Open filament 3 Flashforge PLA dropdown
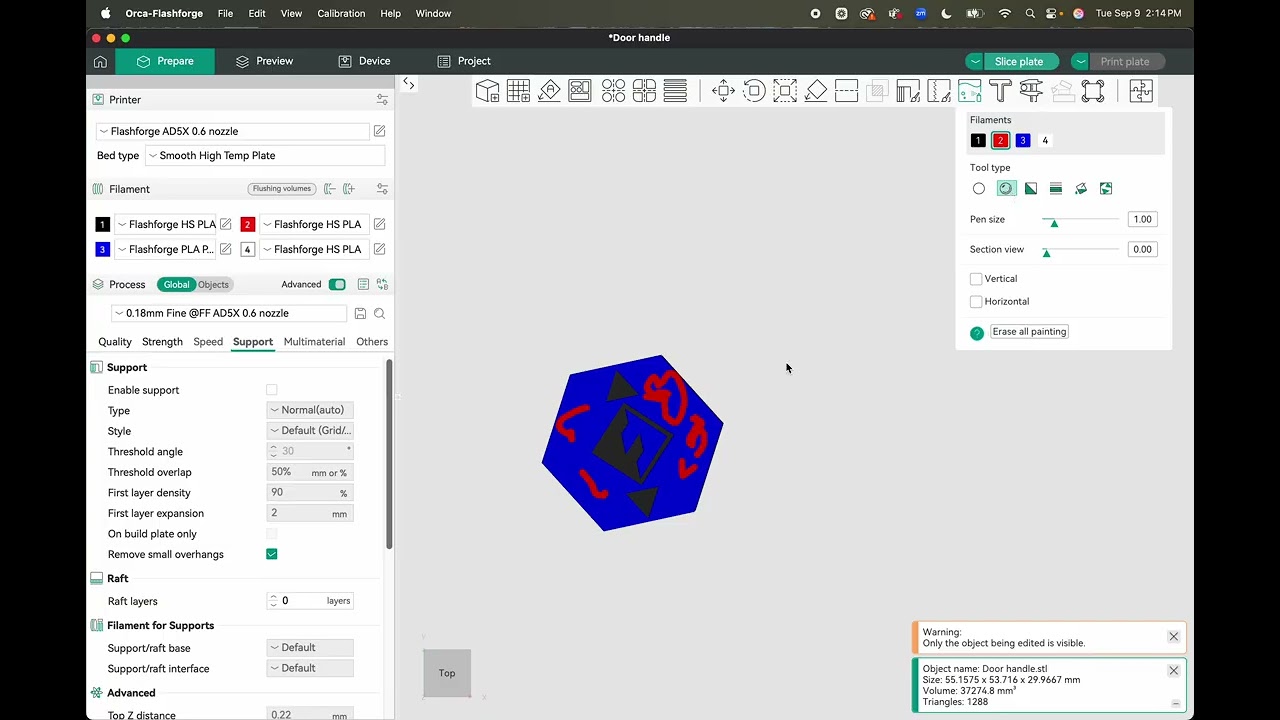 tap(166, 249)
